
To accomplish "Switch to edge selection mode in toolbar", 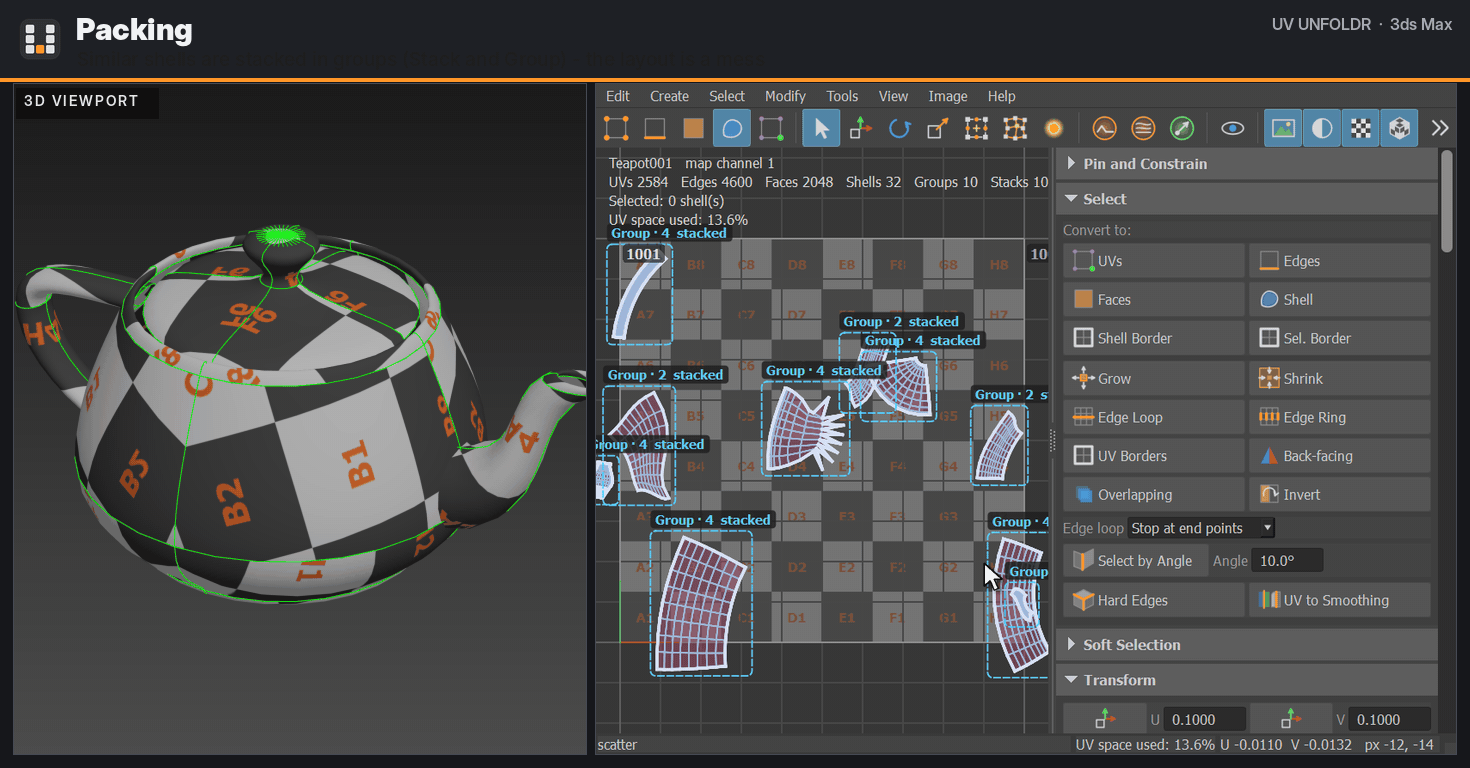I will [655, 128].
